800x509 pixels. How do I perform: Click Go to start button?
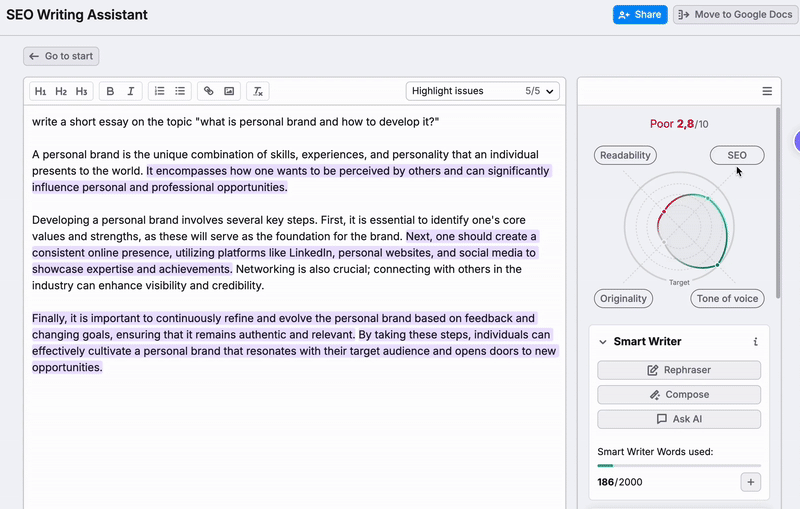62,57
